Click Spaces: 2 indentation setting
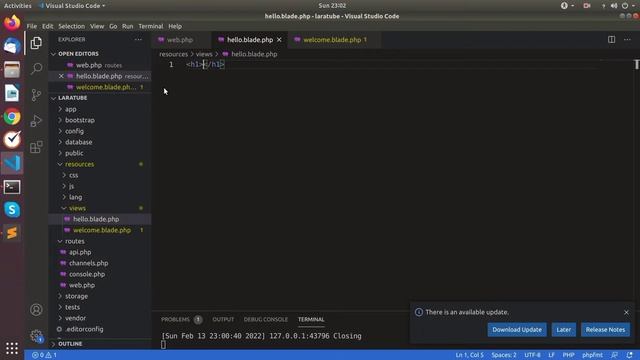Viewport: 640px width, 360px height. 504,355
